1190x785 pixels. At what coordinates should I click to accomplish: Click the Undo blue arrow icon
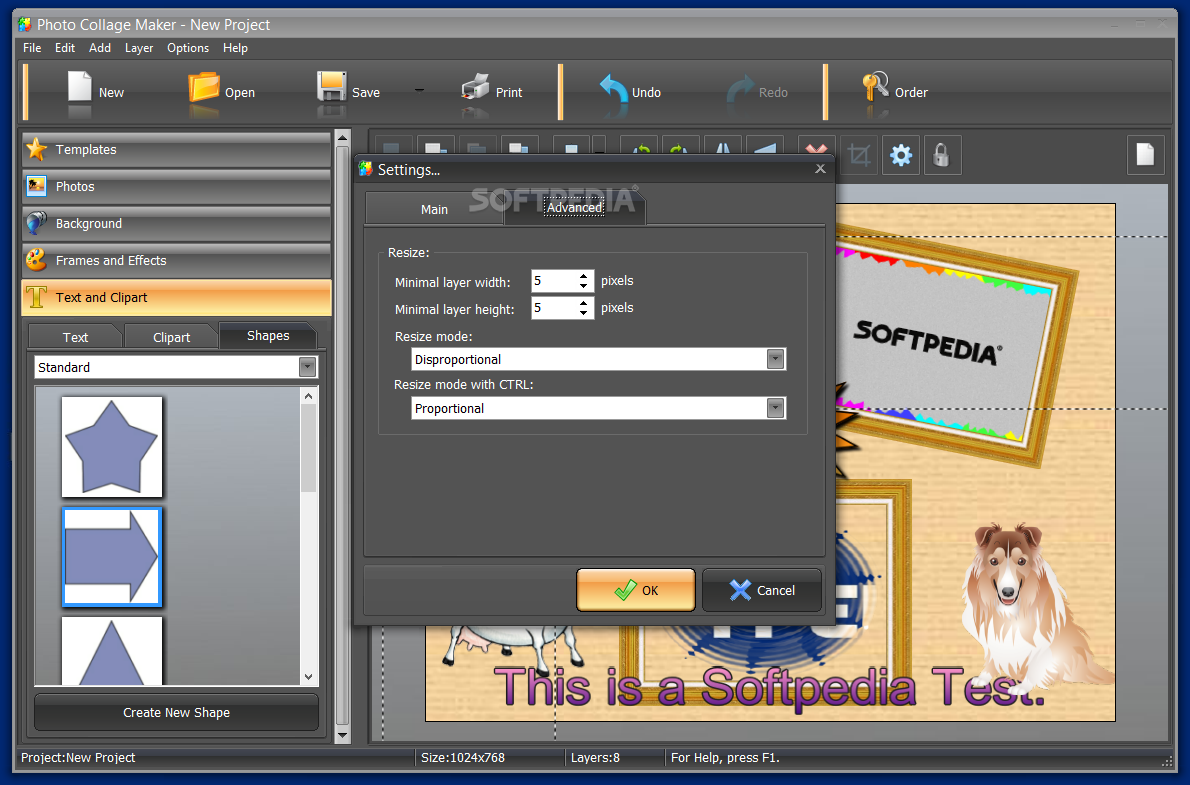(613, 88)
